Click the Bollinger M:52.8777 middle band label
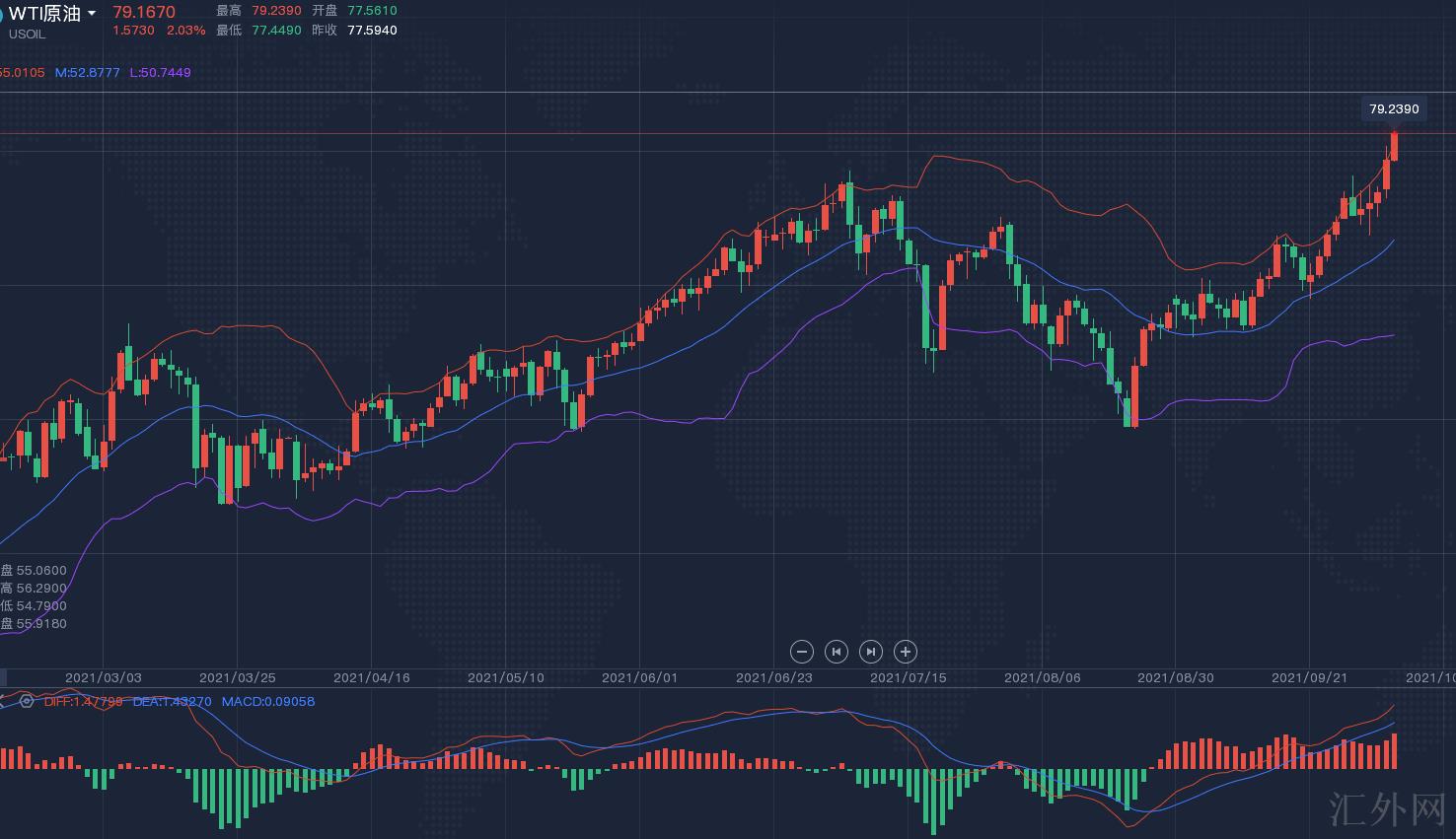 pyautogui.click(x=88, y=72)
